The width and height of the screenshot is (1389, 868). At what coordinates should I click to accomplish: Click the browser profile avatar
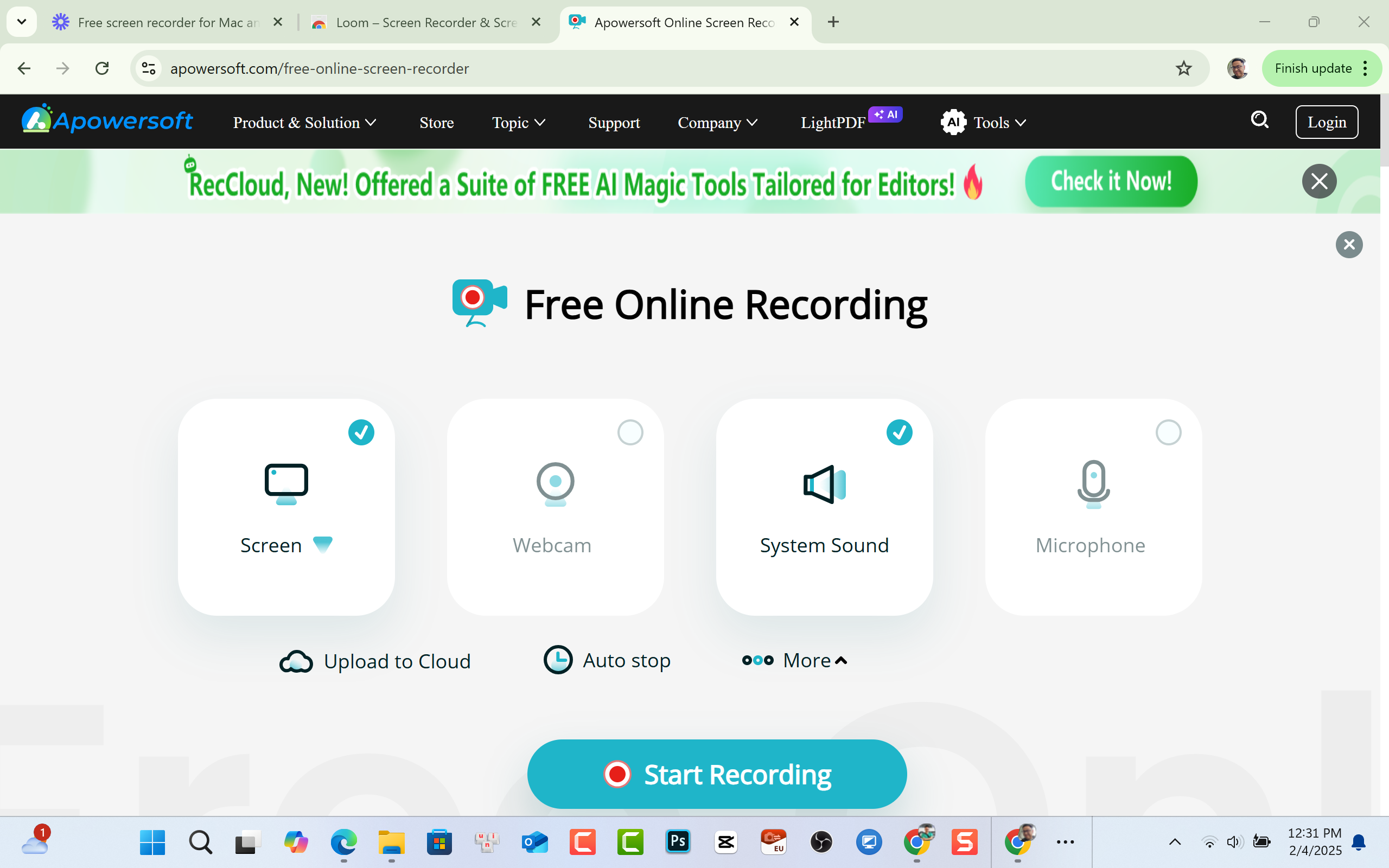(x=1238, y=68)
